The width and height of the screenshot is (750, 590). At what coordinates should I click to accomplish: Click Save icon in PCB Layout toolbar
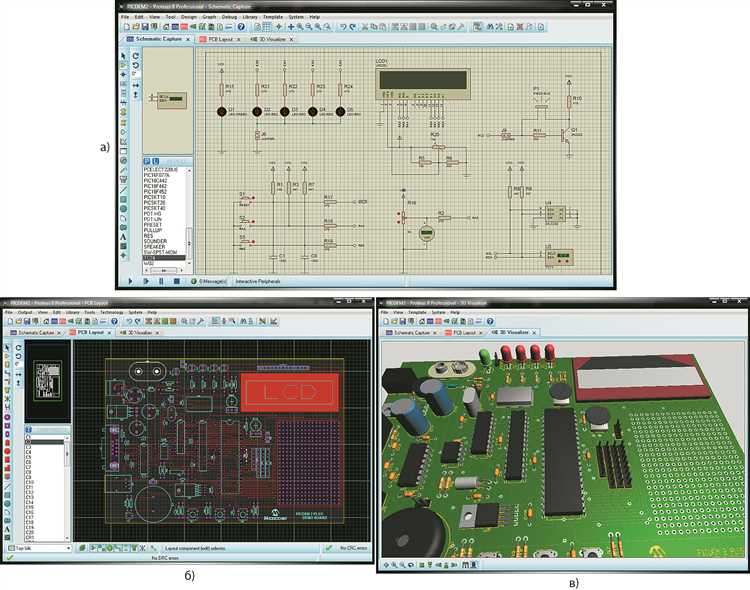click(27, 322)
